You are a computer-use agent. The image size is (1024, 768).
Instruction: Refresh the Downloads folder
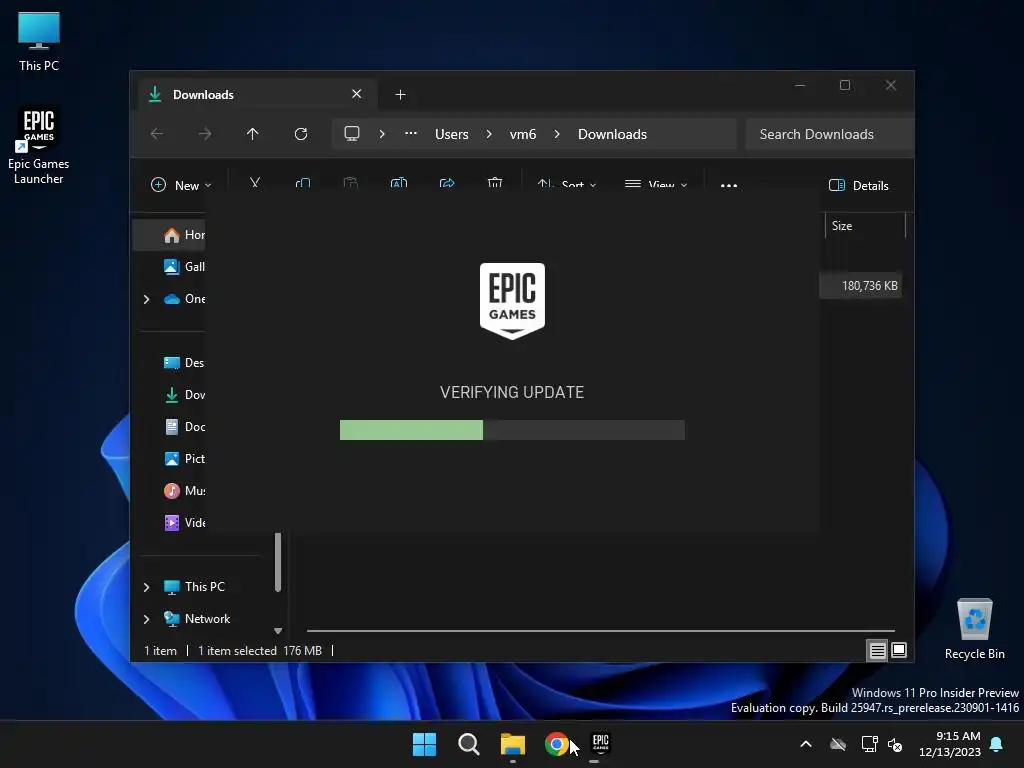point(301,134)
